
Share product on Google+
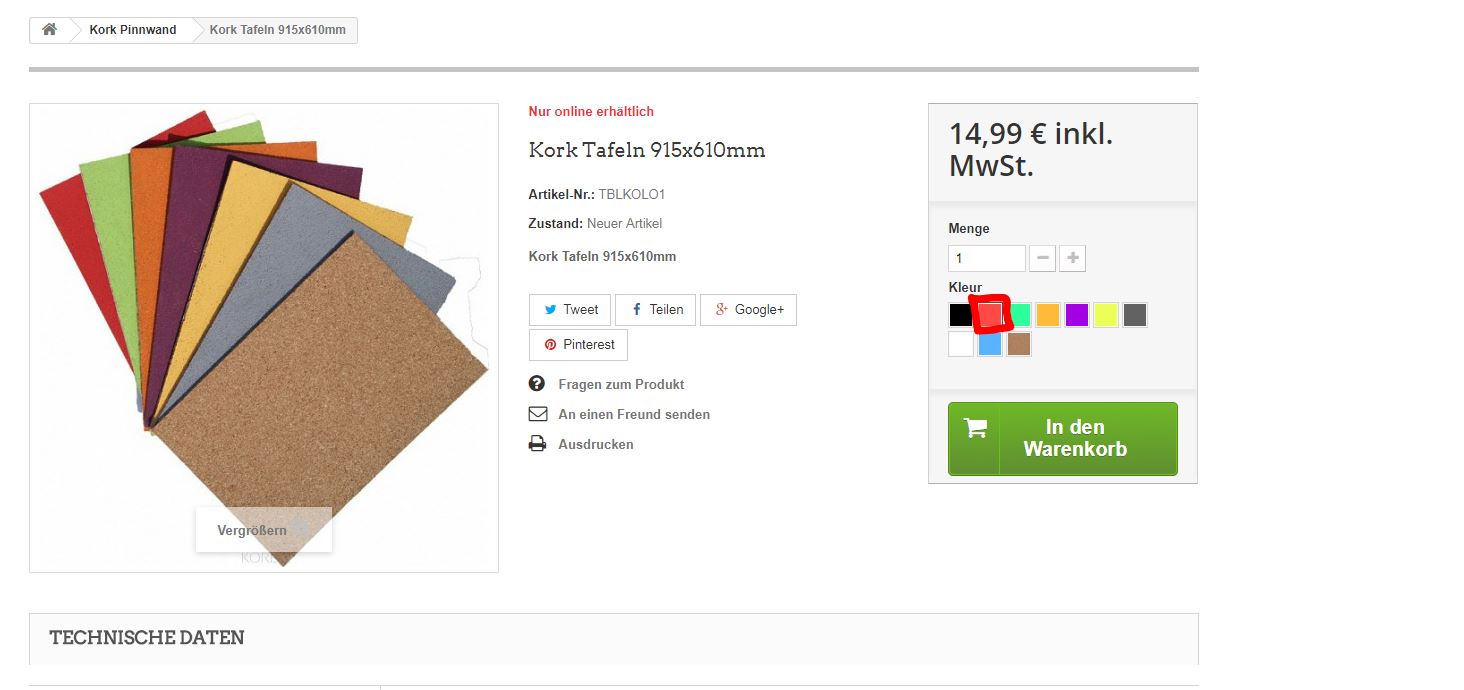tap(748, 310)
